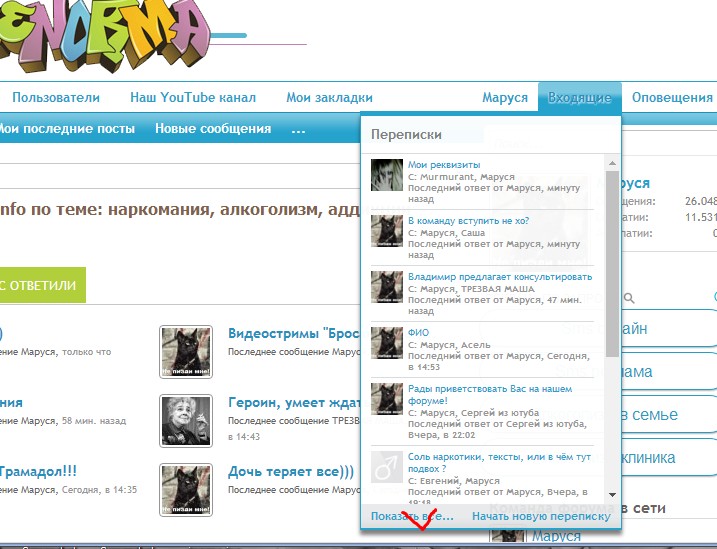Go to 'Наш YouTube канал' menu item
This screenshot has width=717, height=549.
coord(193,98)
